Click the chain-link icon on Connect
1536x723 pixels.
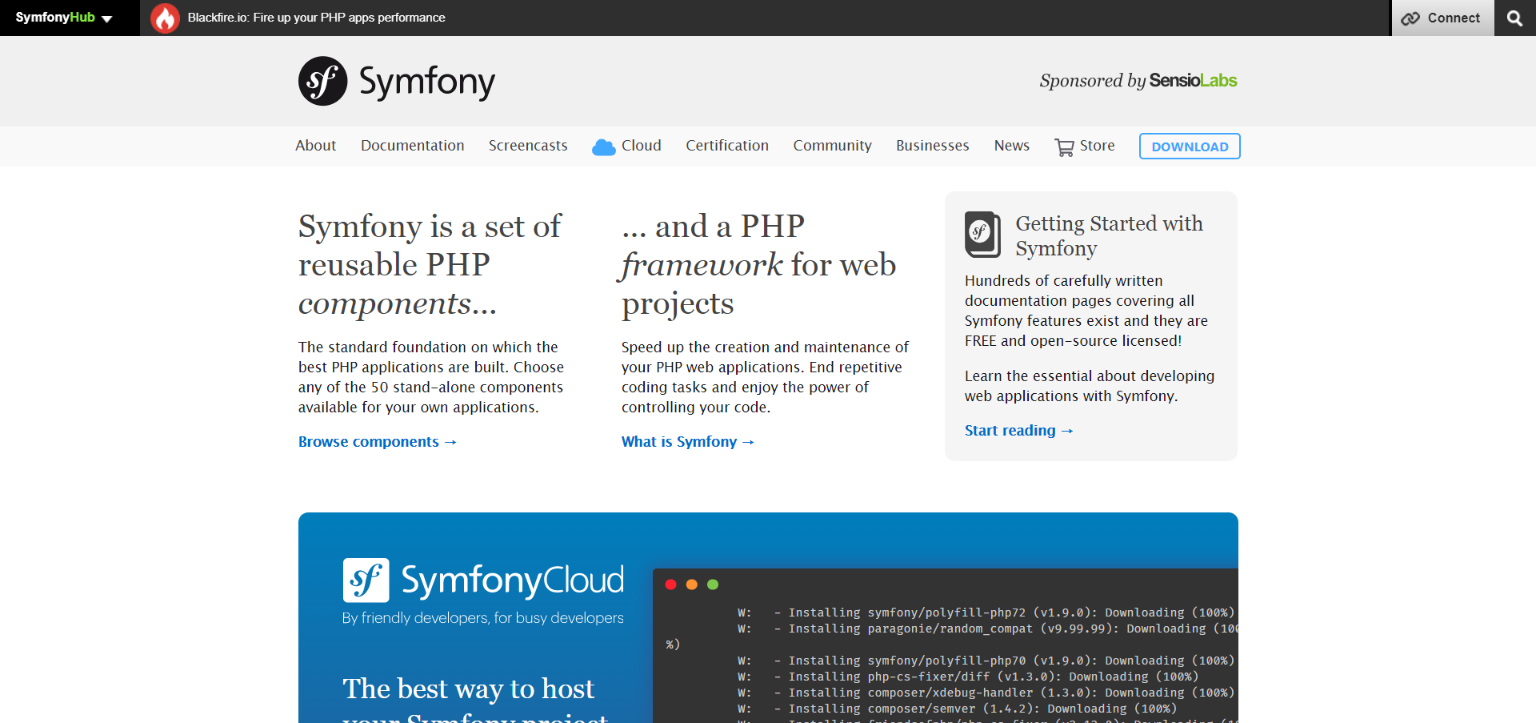pos(1411,18)
